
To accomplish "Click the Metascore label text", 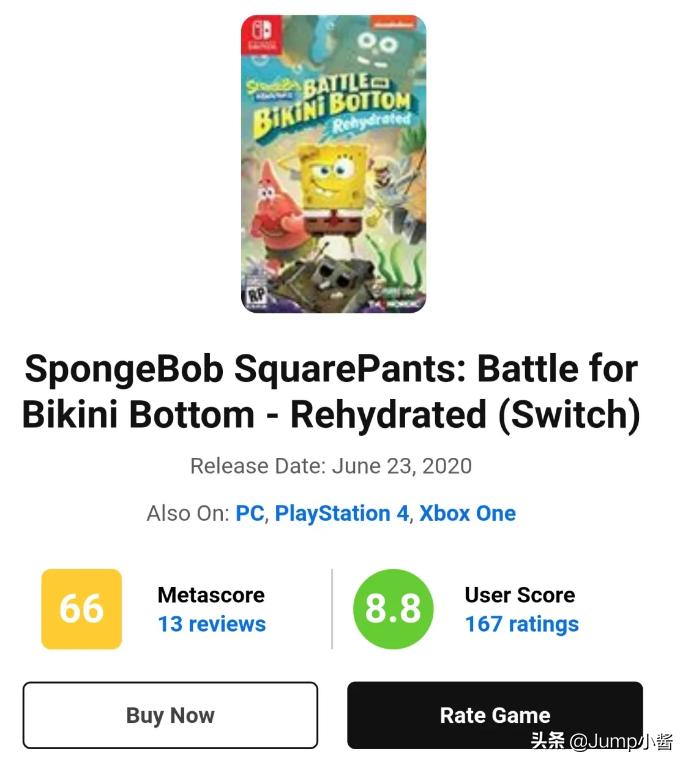I will (x=211, y=595).
